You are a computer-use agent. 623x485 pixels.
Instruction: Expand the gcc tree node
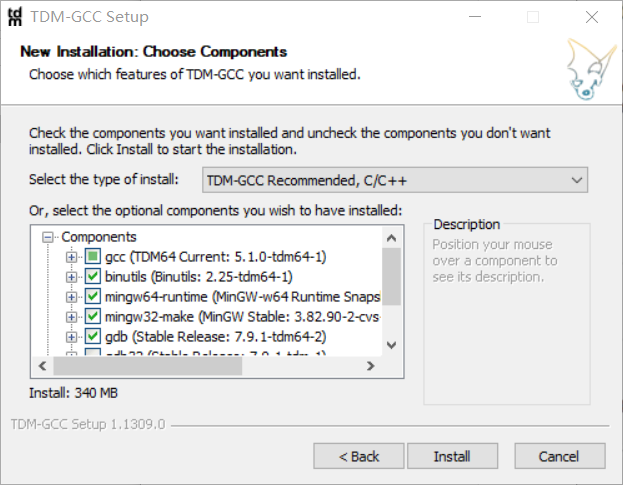point(72,257)
